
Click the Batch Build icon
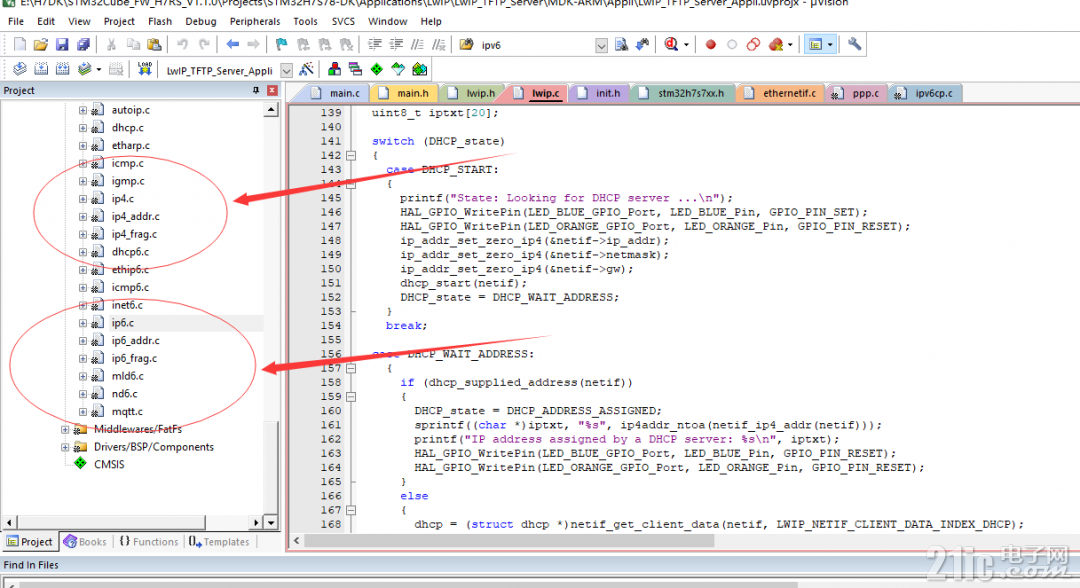[85, 69]
